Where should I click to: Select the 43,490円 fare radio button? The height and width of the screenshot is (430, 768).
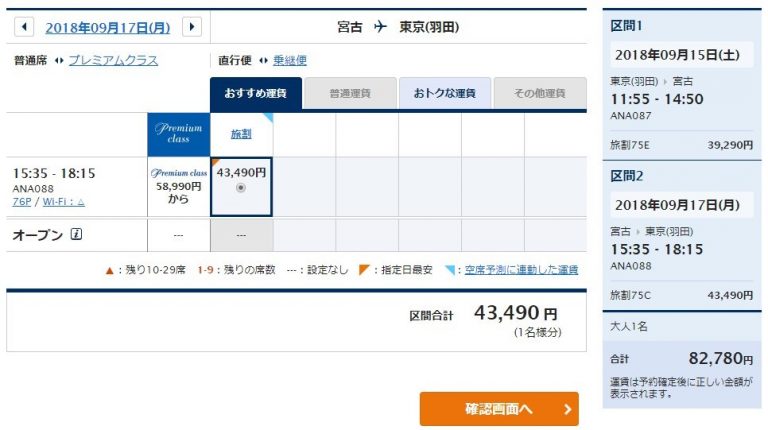(x=240, y=188)
